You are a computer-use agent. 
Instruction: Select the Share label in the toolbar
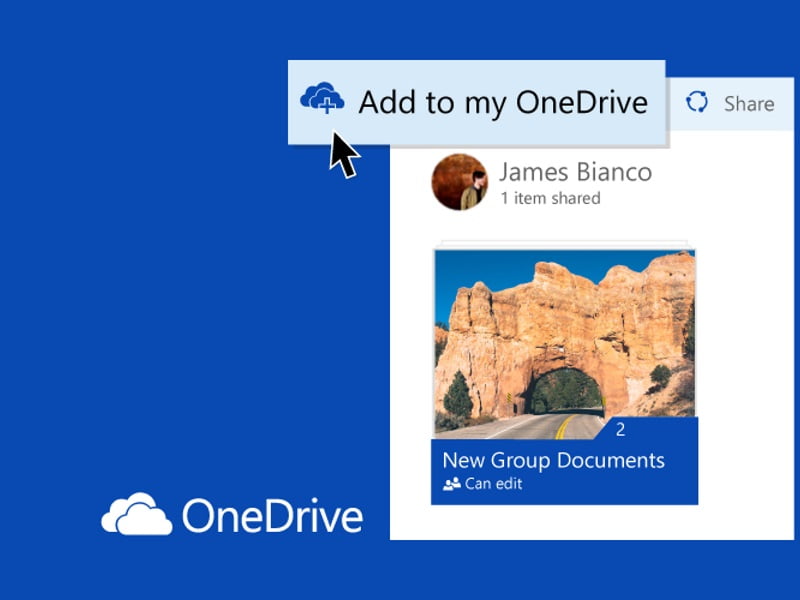pyautogui.click(x=748, y=104)
